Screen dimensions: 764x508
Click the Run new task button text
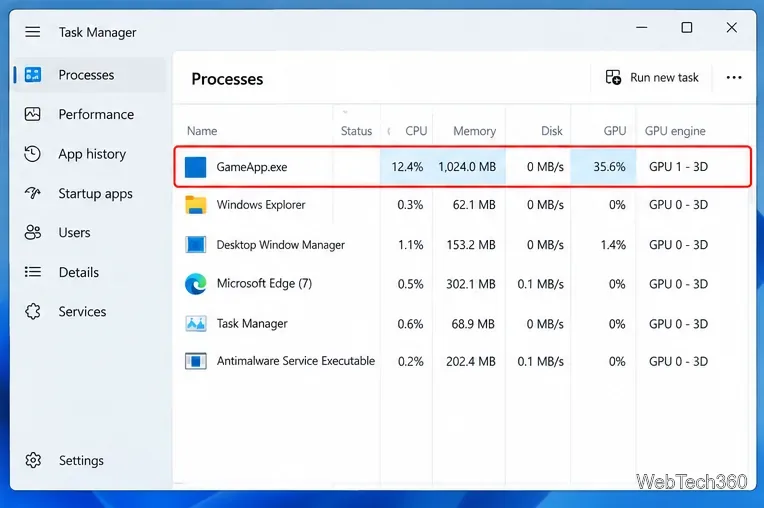tap(664, 77)
